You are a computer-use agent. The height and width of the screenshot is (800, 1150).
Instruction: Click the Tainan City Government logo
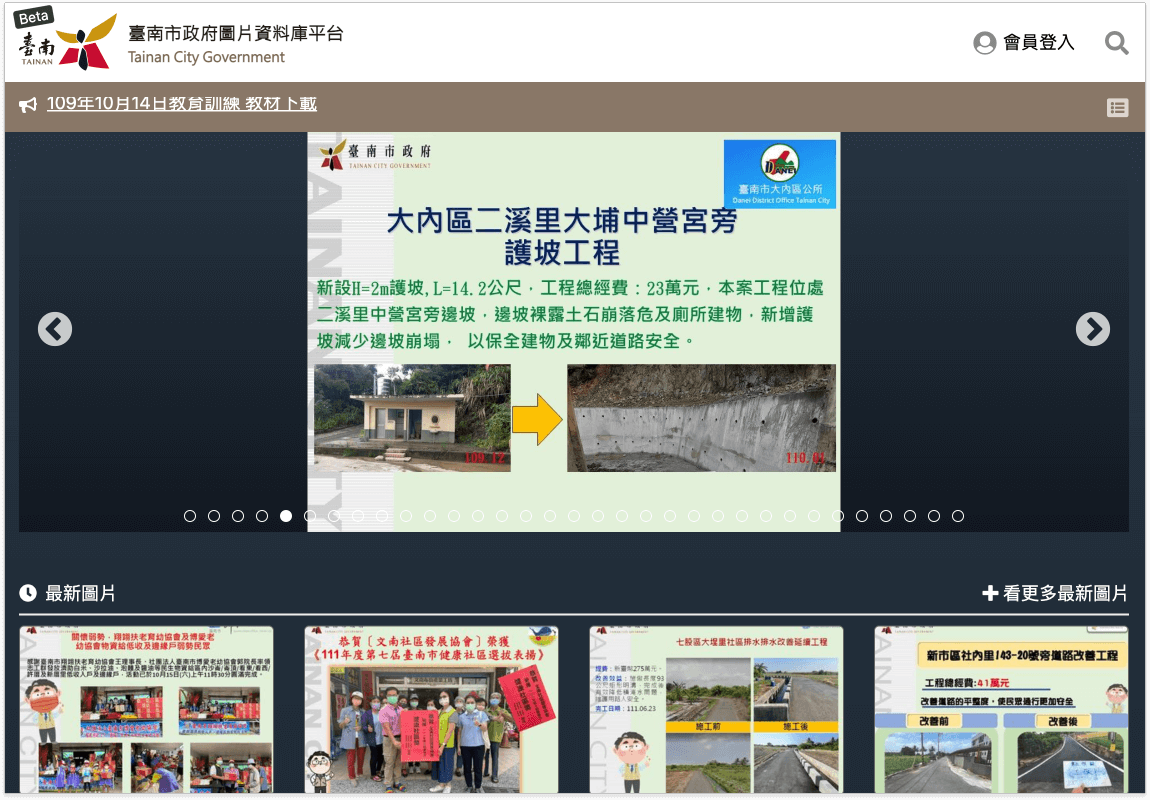coord(64,42)
